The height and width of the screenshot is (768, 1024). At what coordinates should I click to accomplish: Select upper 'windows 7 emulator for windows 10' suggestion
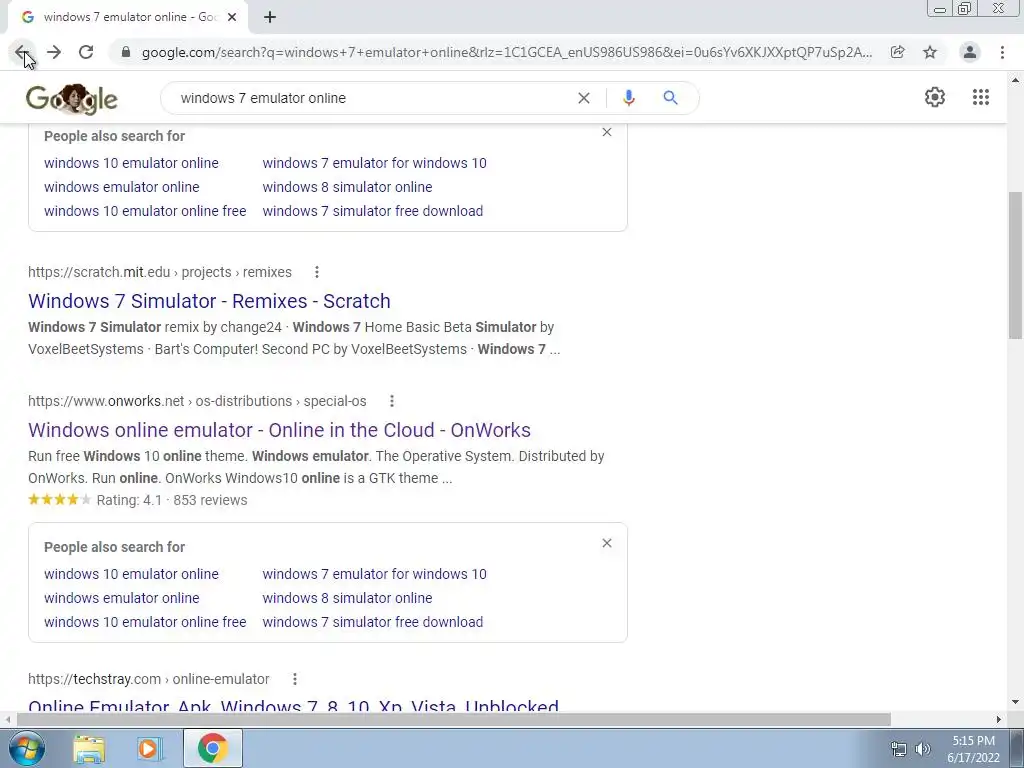[x=374, y=163]
